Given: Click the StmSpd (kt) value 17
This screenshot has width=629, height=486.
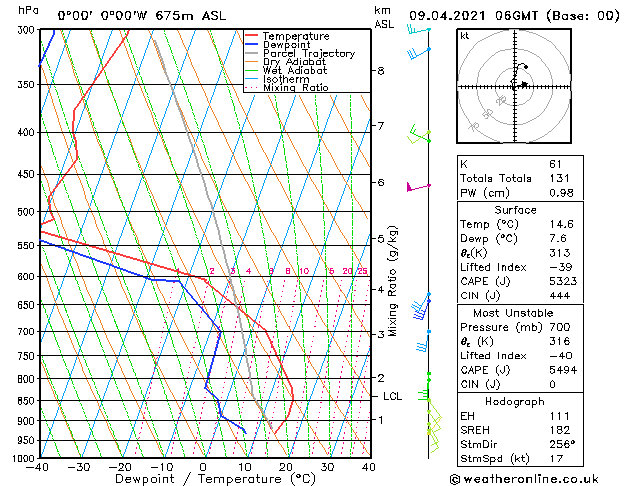Looking at the screenshot, I should coord(556,458).
